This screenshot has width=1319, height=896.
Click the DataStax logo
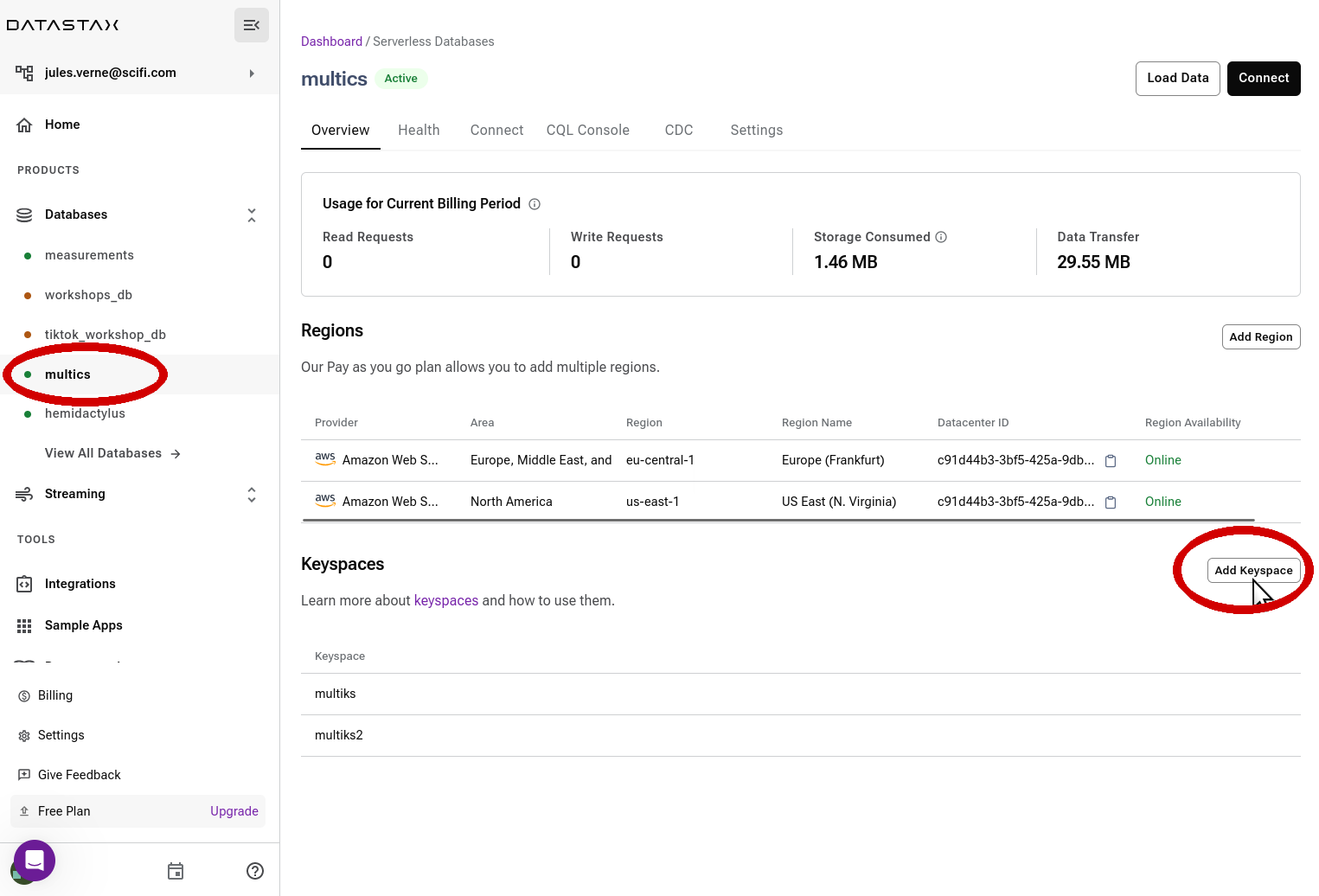pyautogui.click(x=62, y=25)
